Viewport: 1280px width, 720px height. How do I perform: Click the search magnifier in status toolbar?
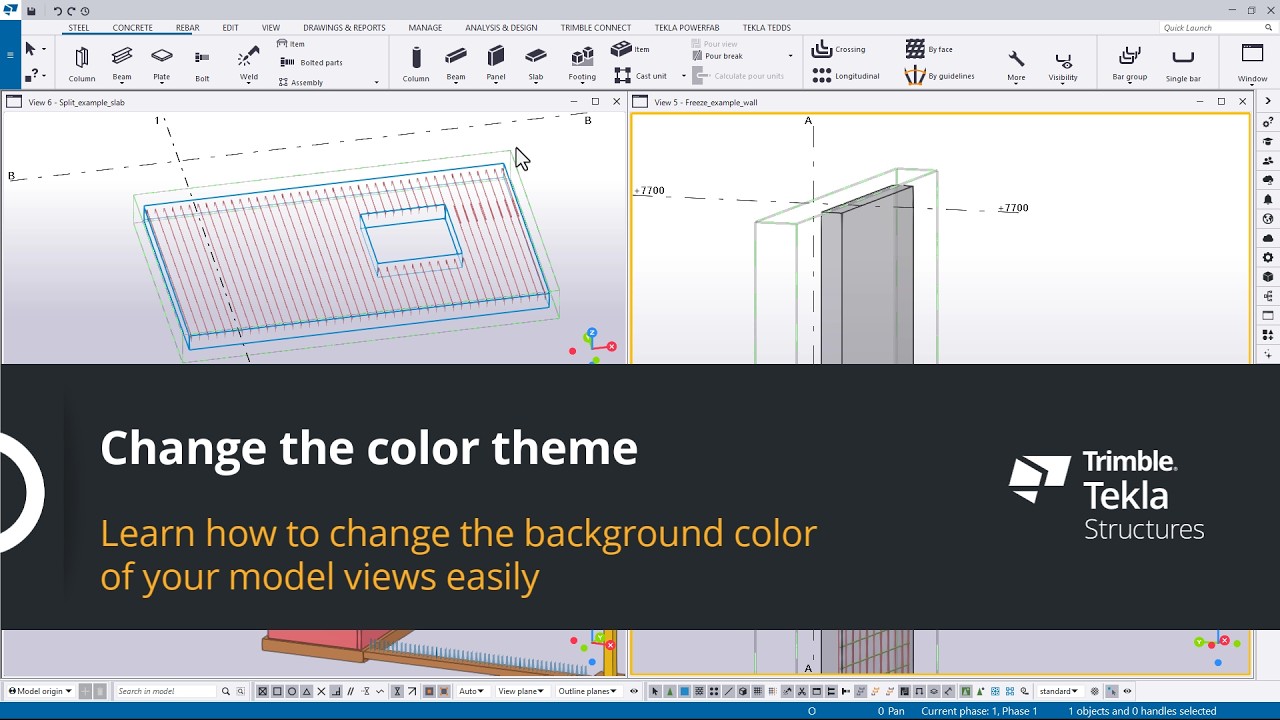click(x=226, y=691)
